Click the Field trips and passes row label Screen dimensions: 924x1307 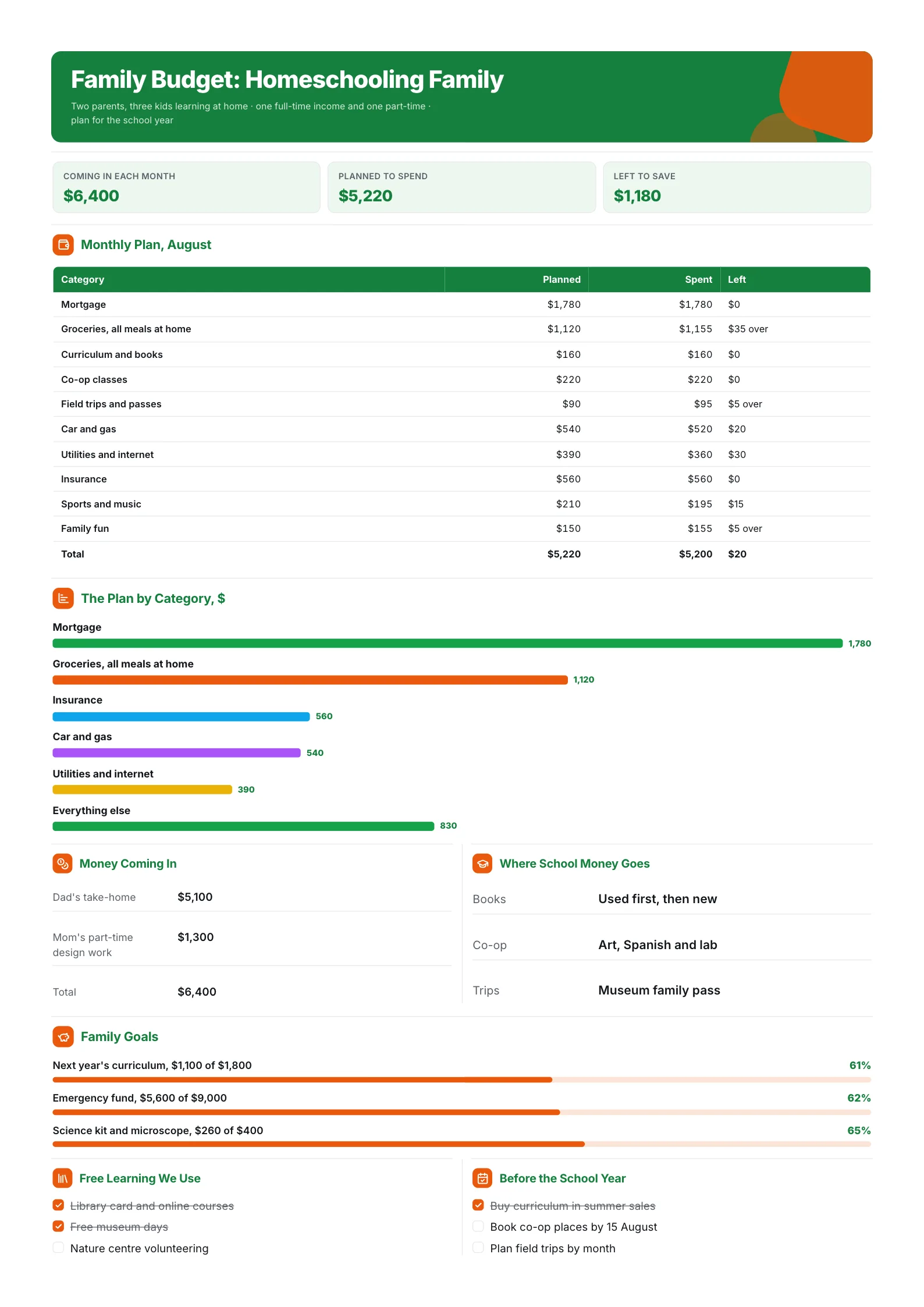point(111,404)
